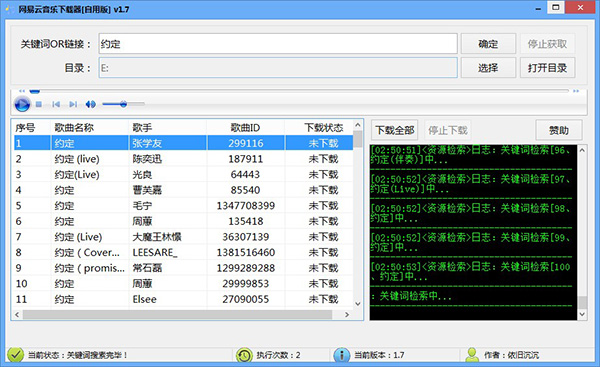Select the row for singer 毛宁
This screenshot has height=367, width=600.
(x=183, y=206)
